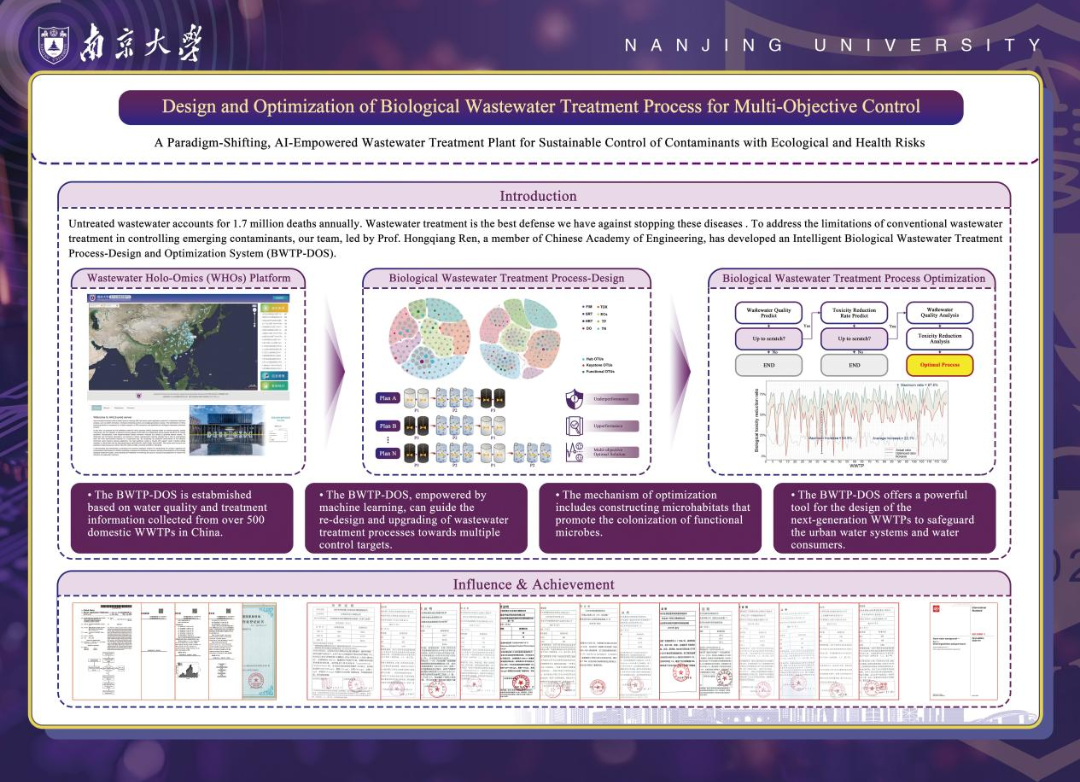Click the text box about 'over 500 domestic WWTPs'
The image size is (1080, 782).
182,518
